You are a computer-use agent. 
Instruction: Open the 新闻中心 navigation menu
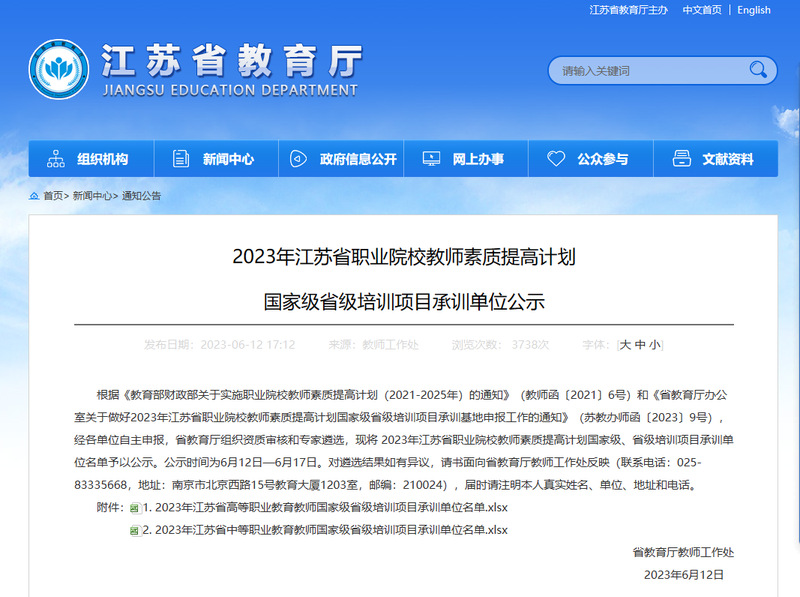[x=228, y=159]
